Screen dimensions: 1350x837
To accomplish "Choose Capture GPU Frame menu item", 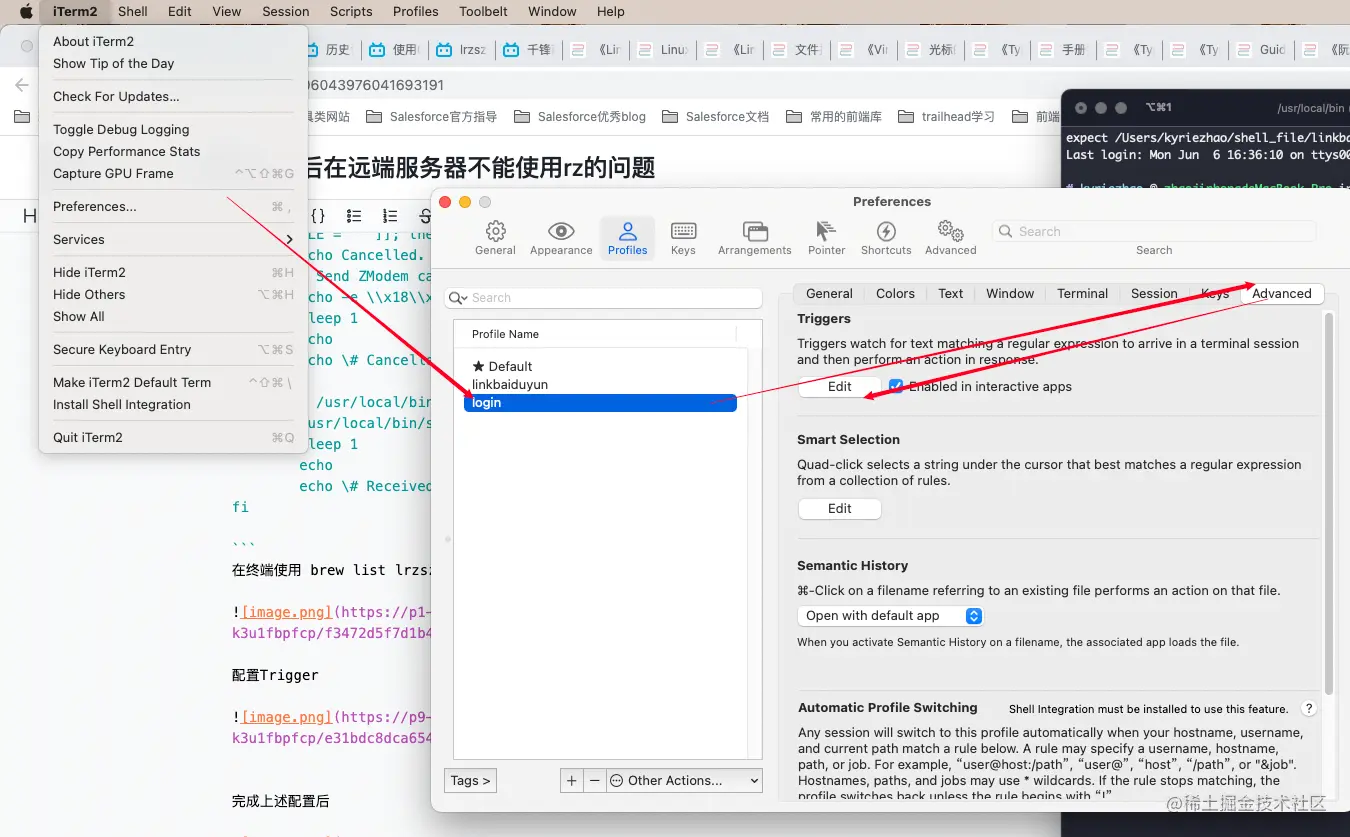I will 173,173.
